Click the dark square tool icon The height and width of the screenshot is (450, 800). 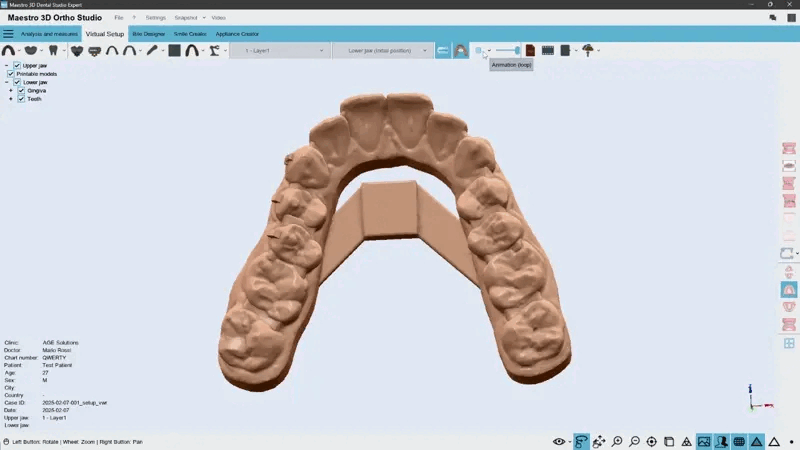click(174, 51)
